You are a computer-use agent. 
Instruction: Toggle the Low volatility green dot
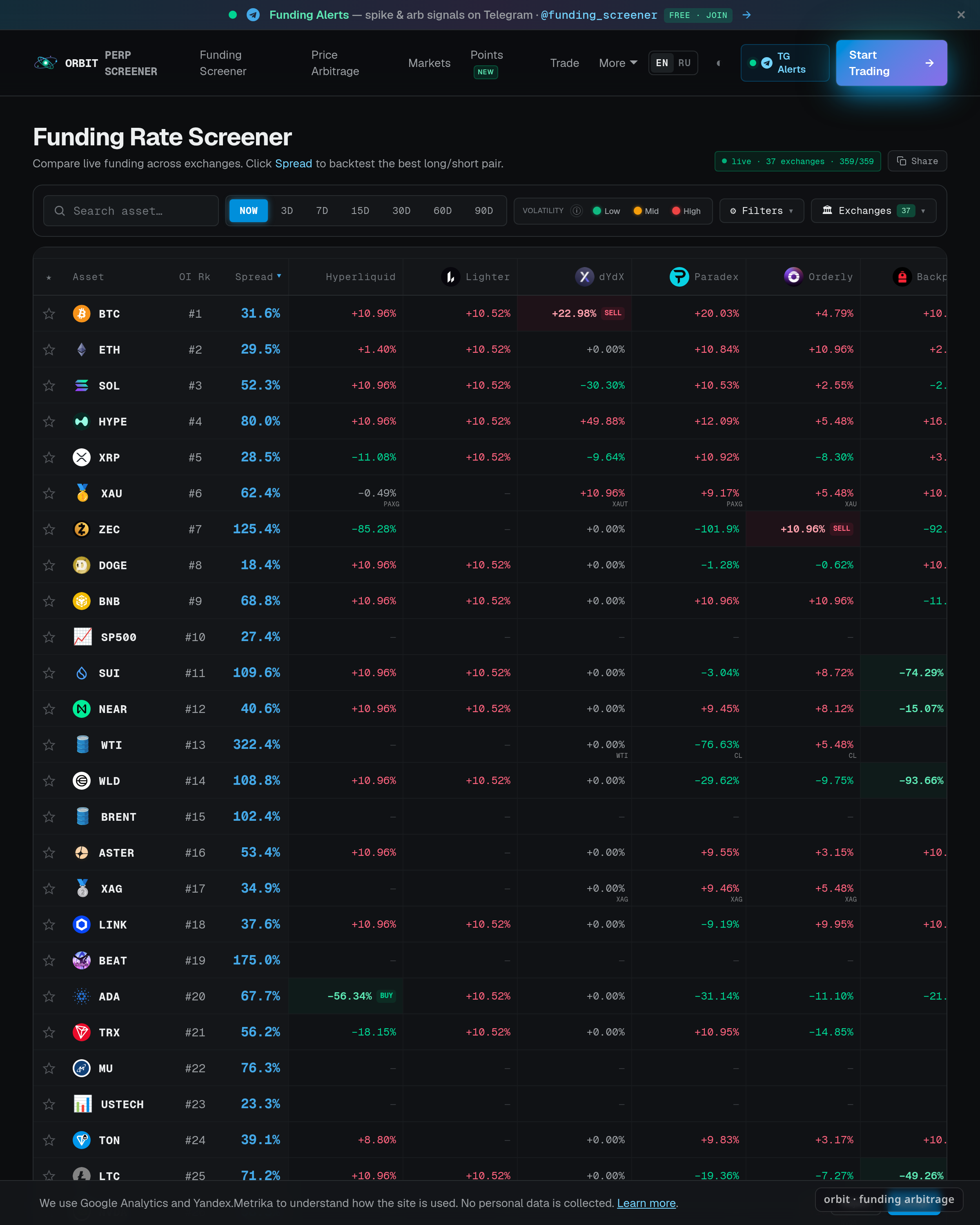pyautogui.click(x=597, y=211)
